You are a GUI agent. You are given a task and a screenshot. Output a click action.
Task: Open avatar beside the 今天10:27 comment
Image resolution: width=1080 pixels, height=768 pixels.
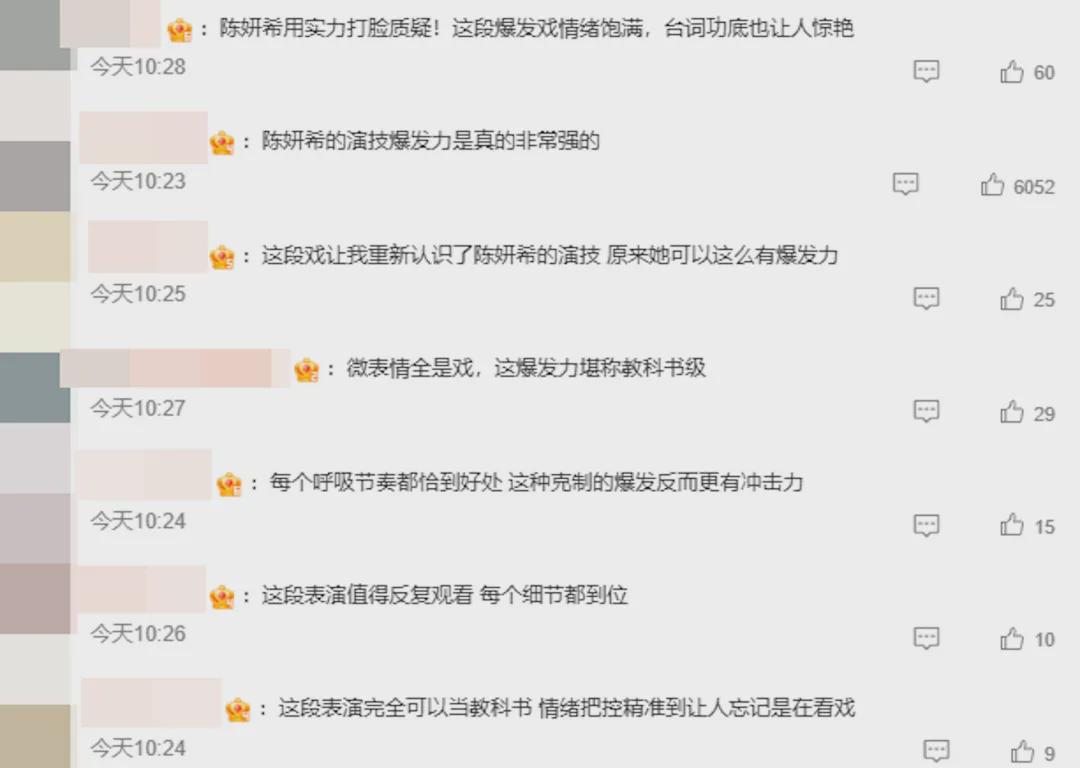(x=34, y=387)
